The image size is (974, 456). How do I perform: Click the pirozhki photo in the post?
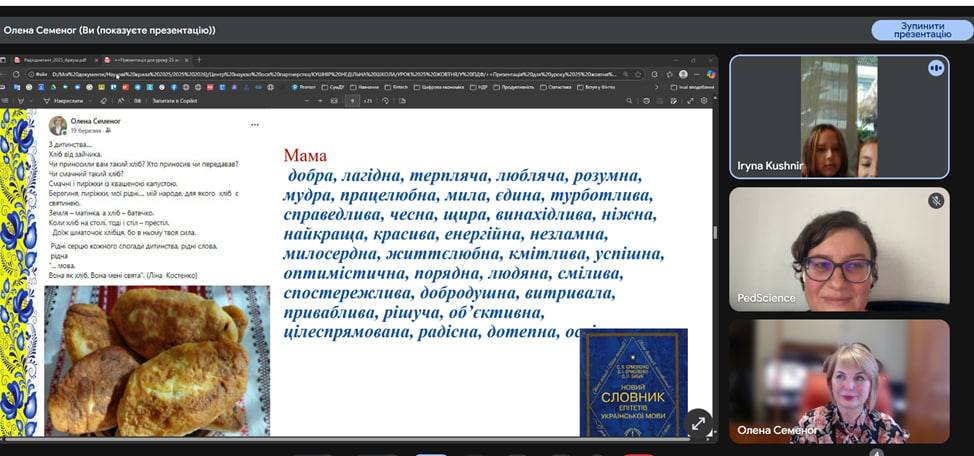pos(157,360)
